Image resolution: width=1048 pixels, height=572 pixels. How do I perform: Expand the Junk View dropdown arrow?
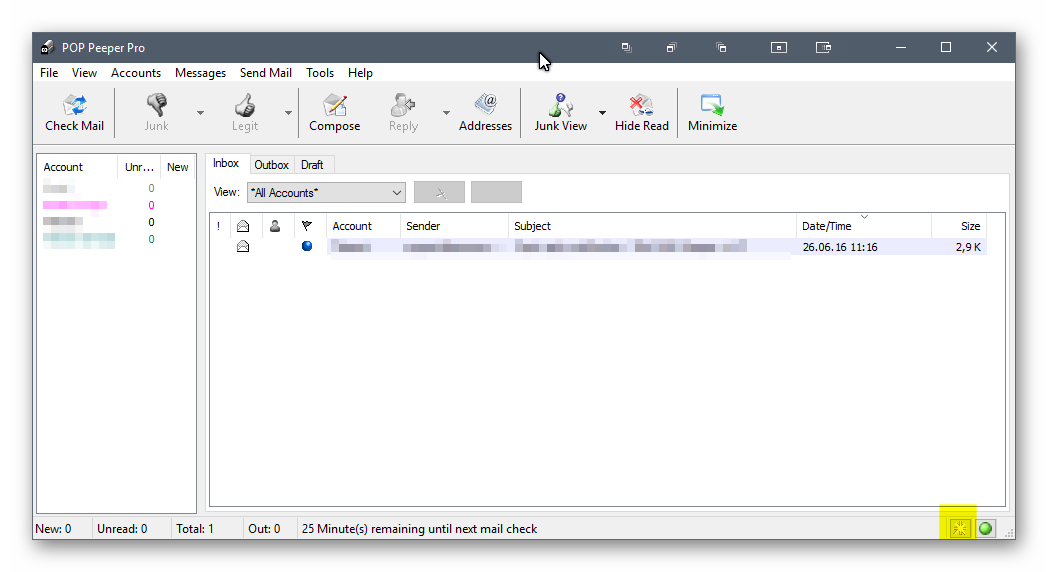tap(602, 113)
